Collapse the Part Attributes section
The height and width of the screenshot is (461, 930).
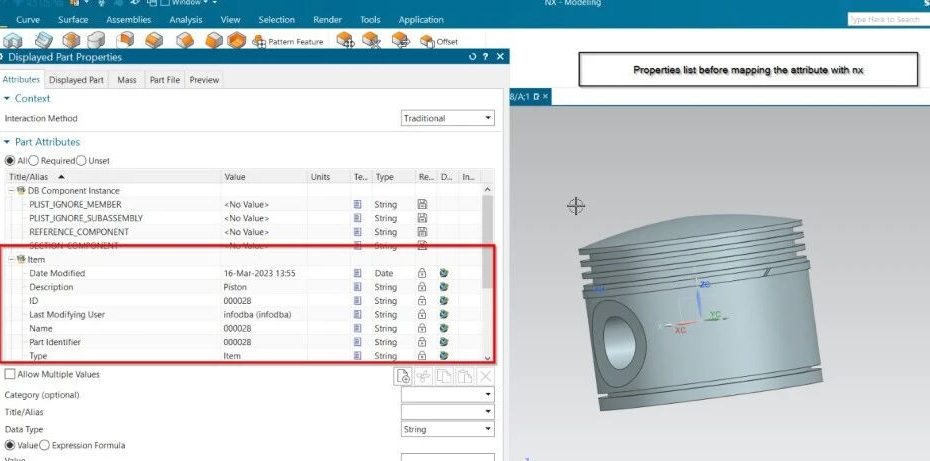tap(8, 142)
